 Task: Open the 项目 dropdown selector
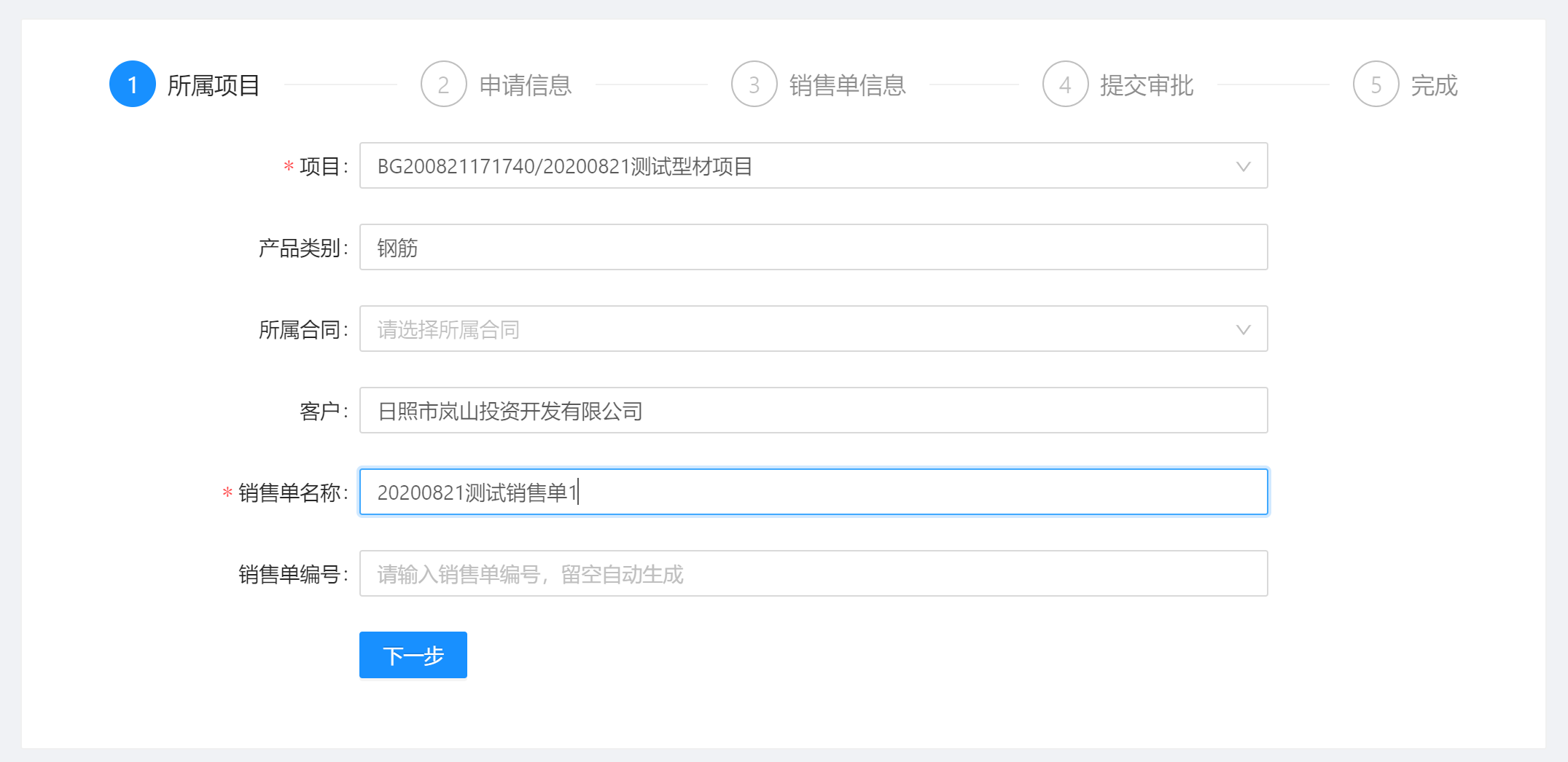pyautogui.click(x=814, y=166)
